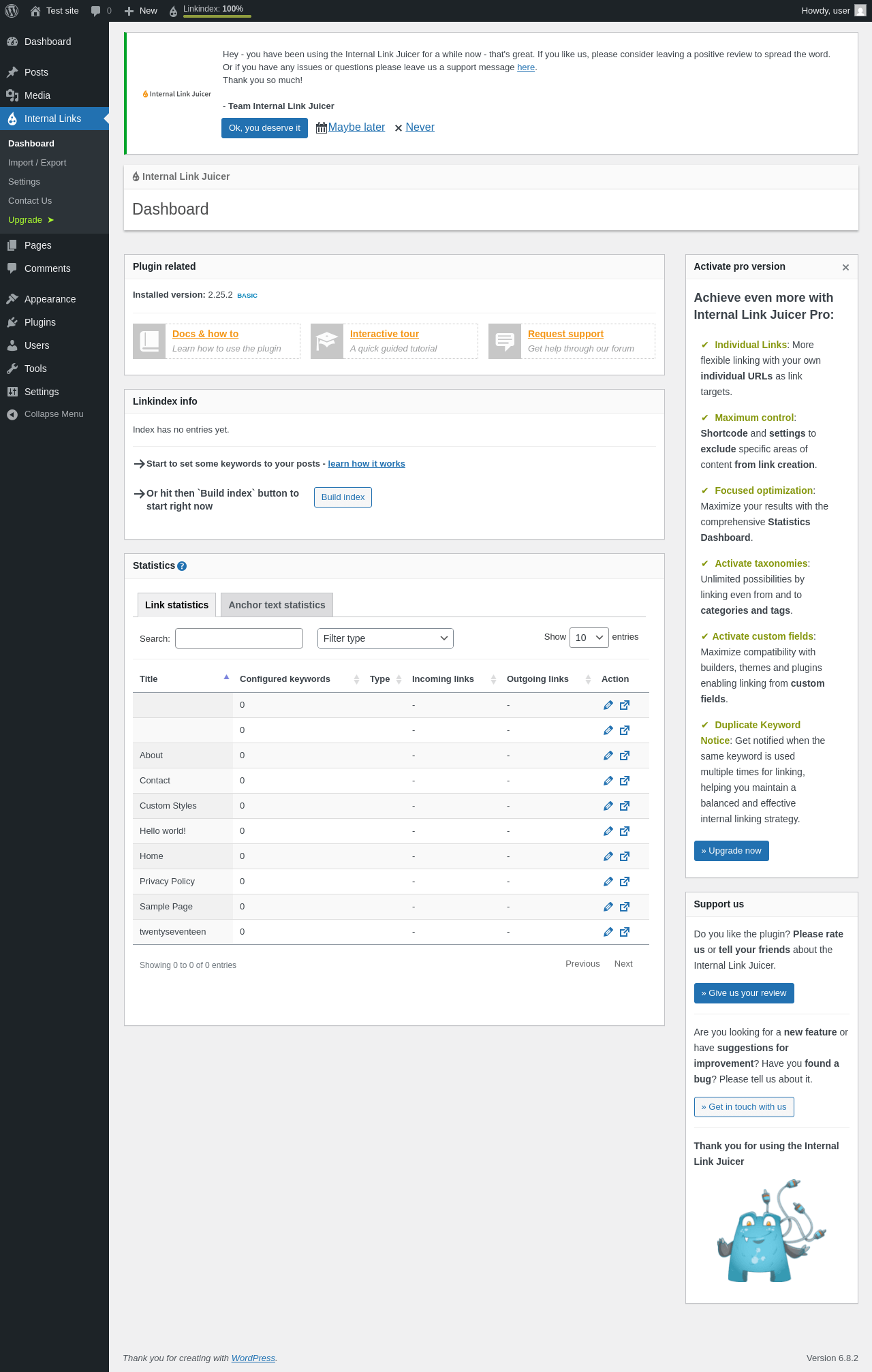The image size is (872, 1372).
Task: Open Howdy, user account menu
Action: coord(834,11)
